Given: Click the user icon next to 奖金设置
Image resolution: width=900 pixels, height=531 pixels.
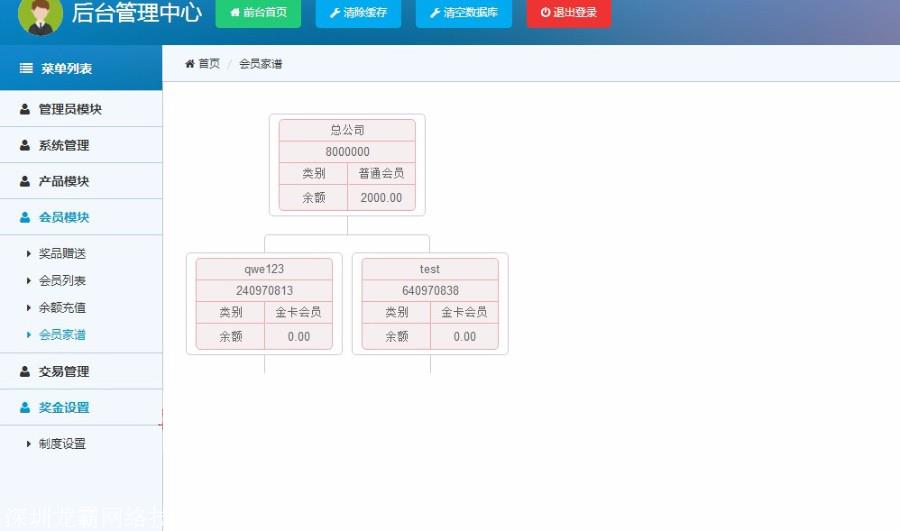Looking at the screenshot, I should coord(25,408).
